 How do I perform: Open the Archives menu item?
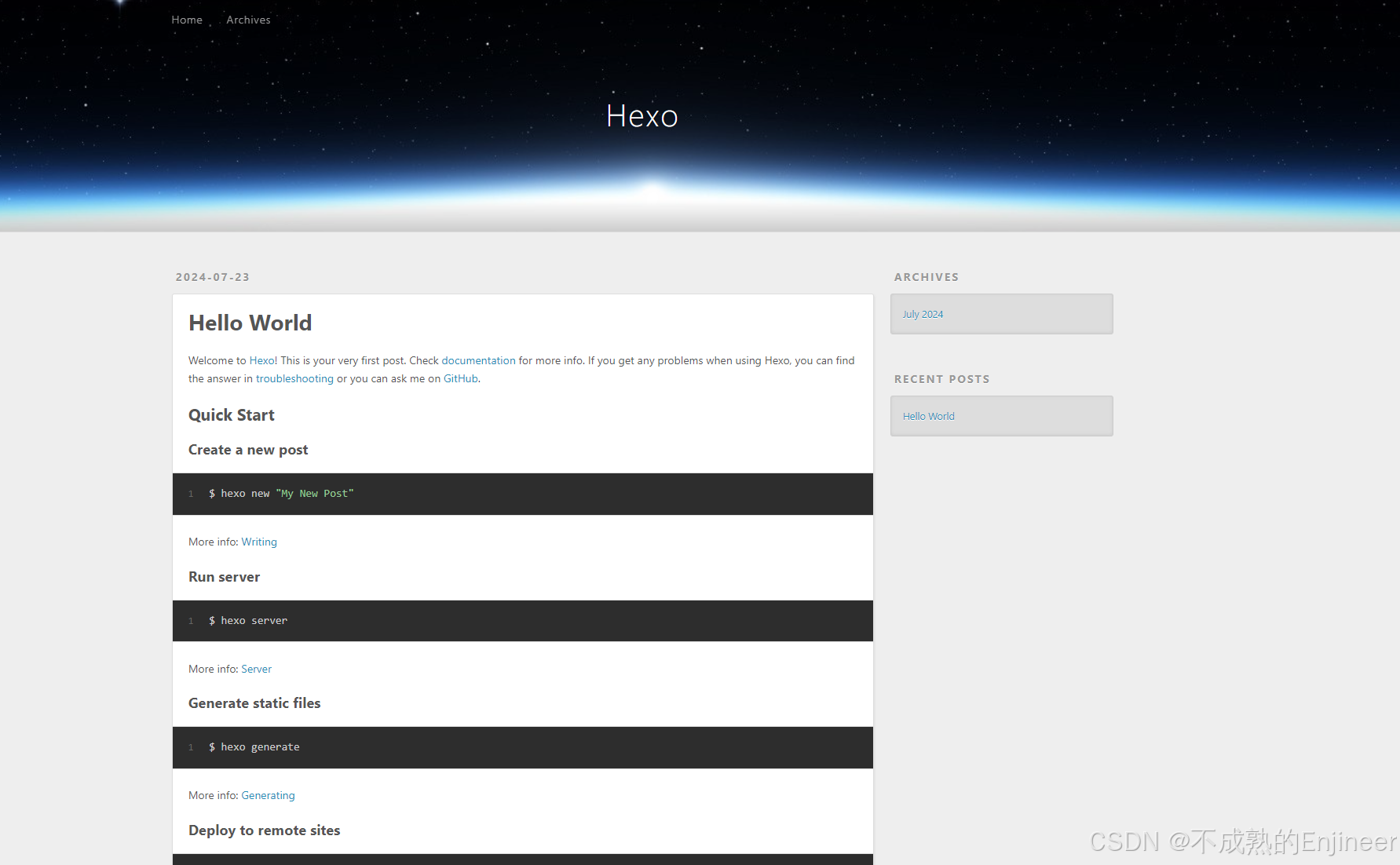click(x=248, y=20)
